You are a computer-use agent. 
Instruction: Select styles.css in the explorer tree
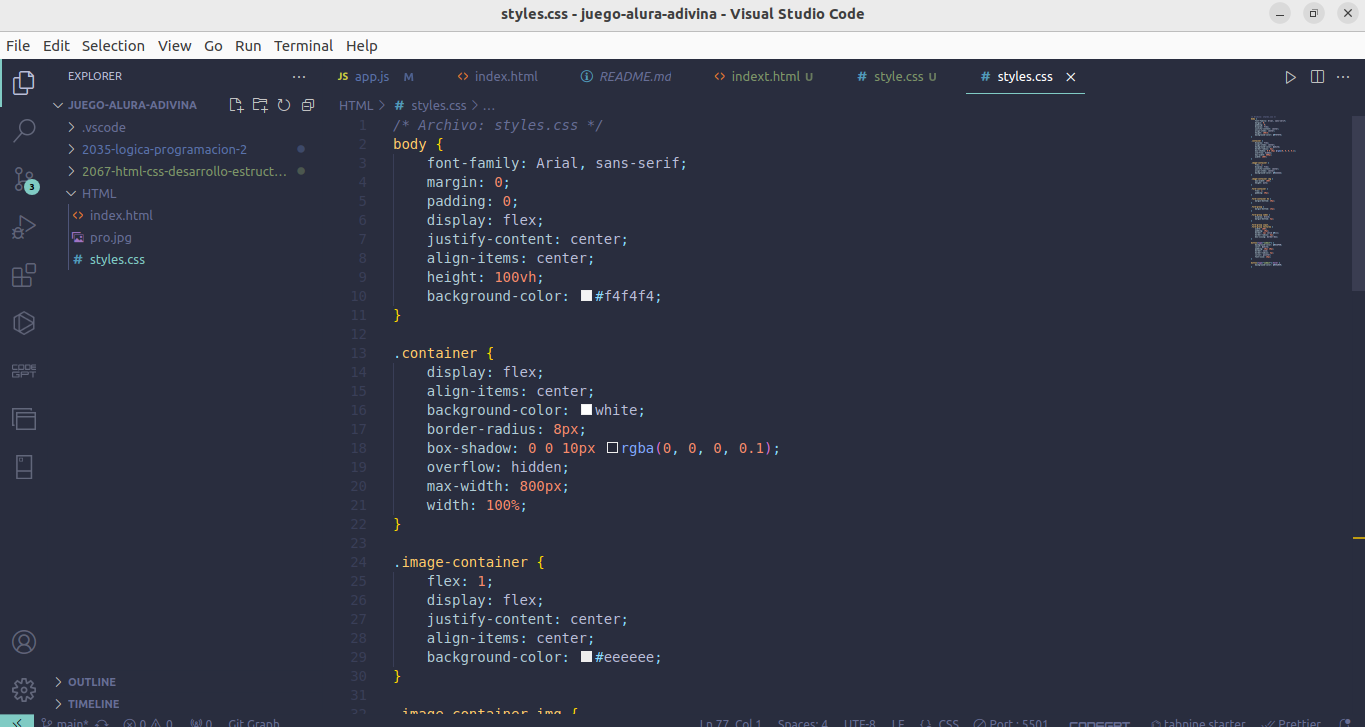point(117,259)
